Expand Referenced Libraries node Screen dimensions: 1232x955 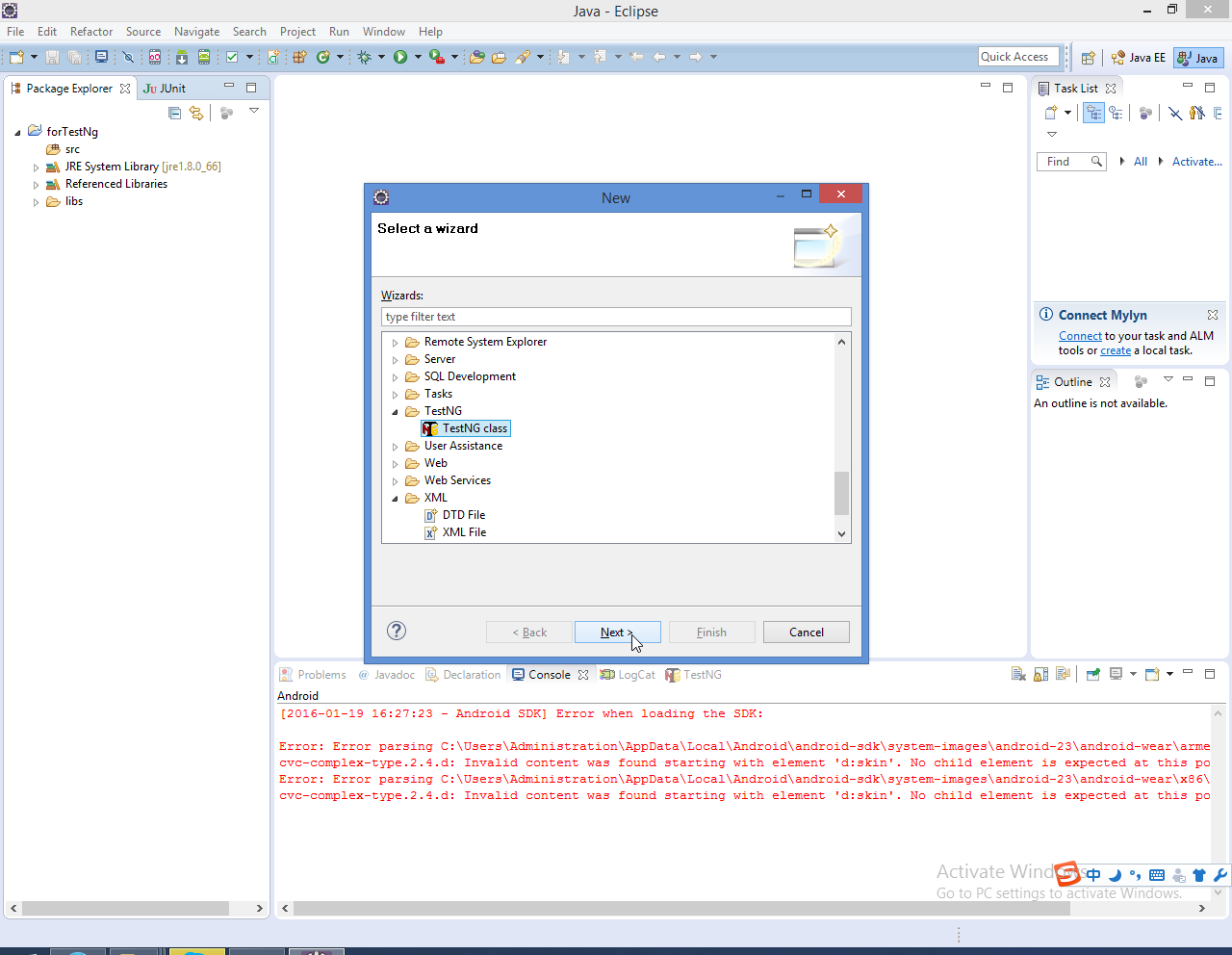pos(37,185)
